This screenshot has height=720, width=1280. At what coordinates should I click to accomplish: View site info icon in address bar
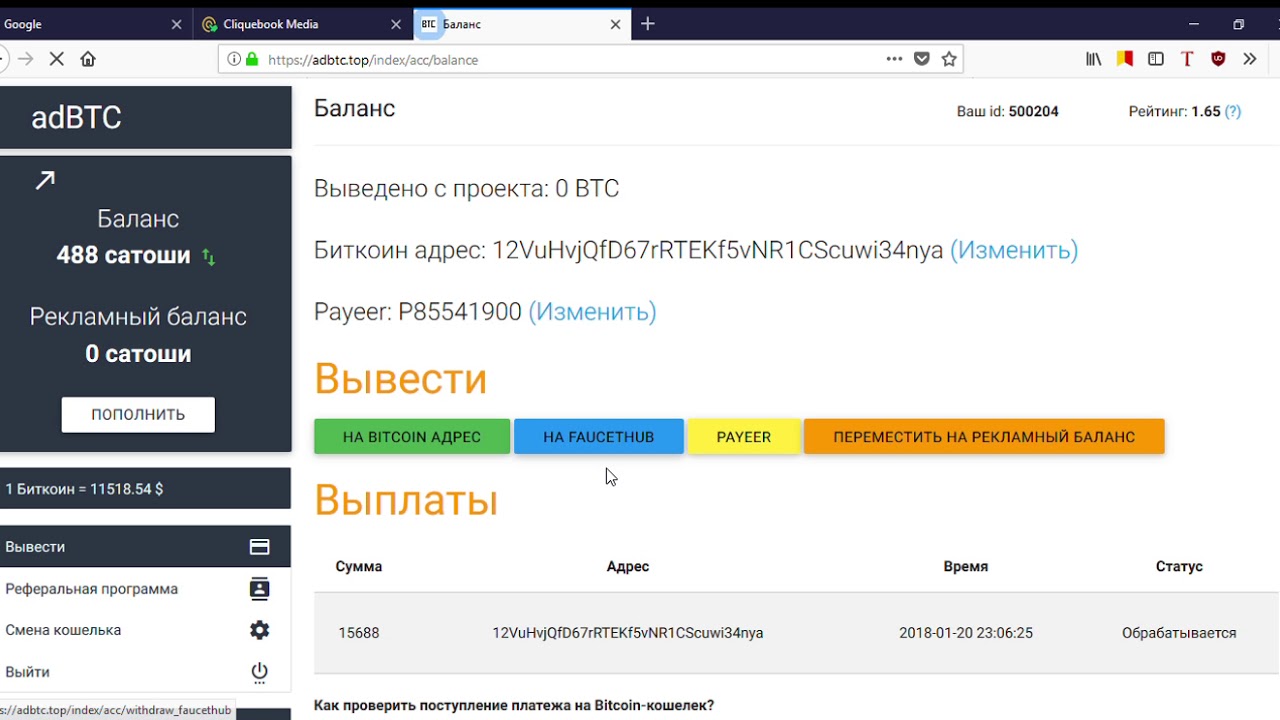(x=234, y=59)
